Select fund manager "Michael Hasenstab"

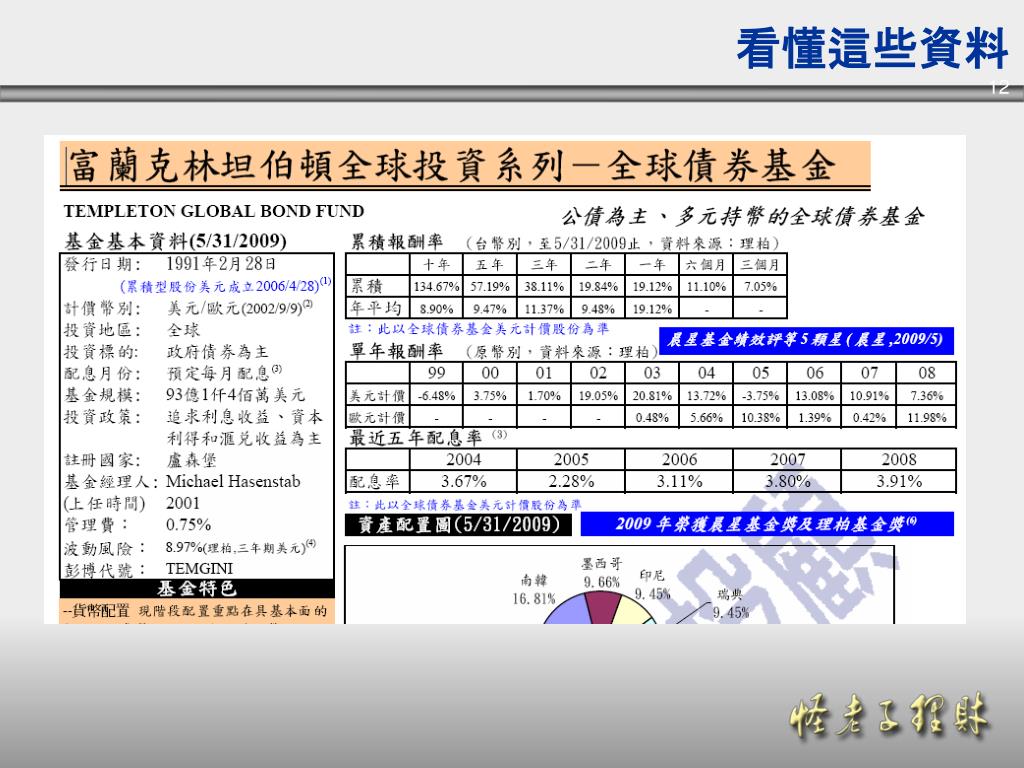click(x=233, y=481)
